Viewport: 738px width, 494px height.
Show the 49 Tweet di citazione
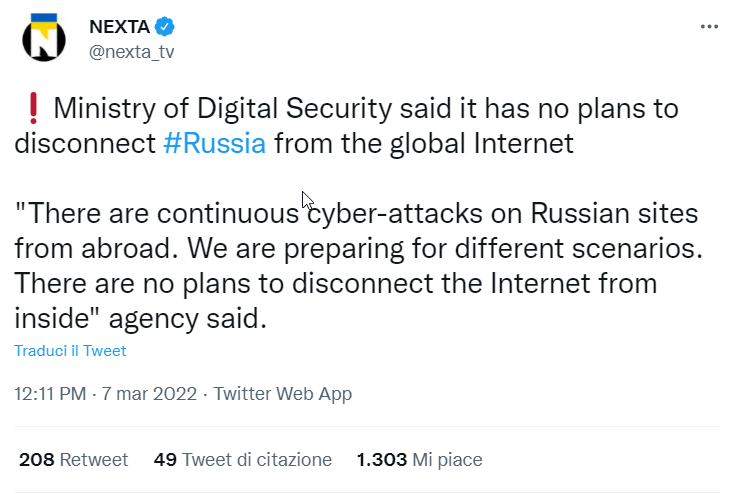(242, 460)
